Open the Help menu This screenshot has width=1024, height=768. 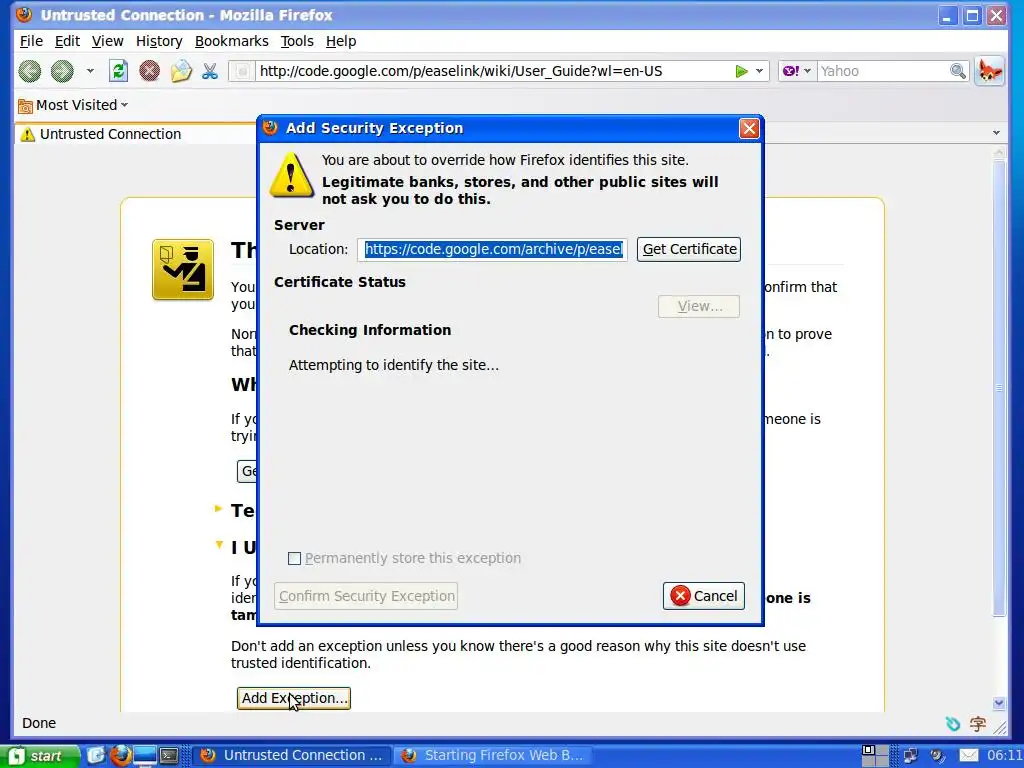click(341, 41)
